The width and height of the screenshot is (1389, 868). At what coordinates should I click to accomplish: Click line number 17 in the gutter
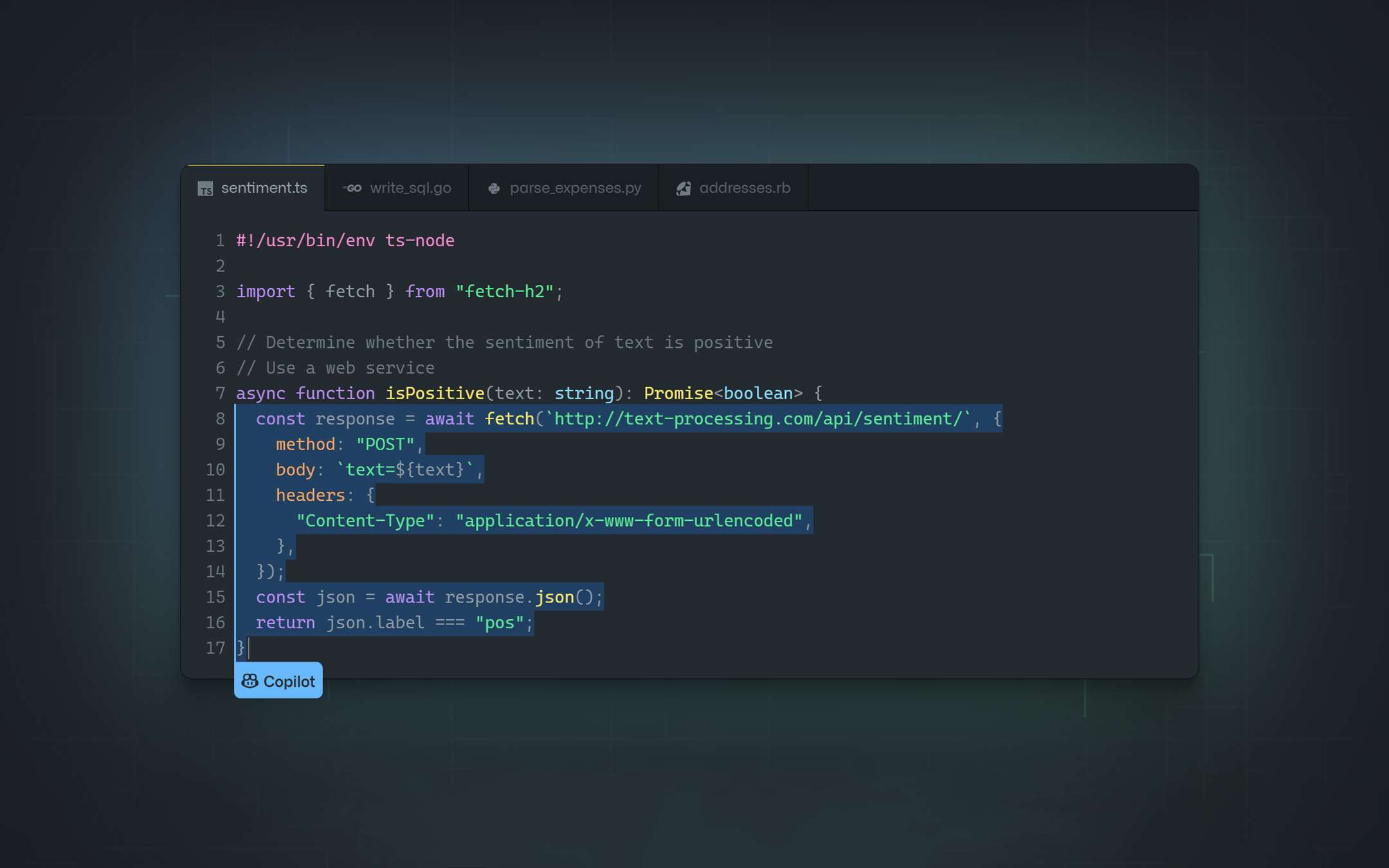(x=215, y=648)
